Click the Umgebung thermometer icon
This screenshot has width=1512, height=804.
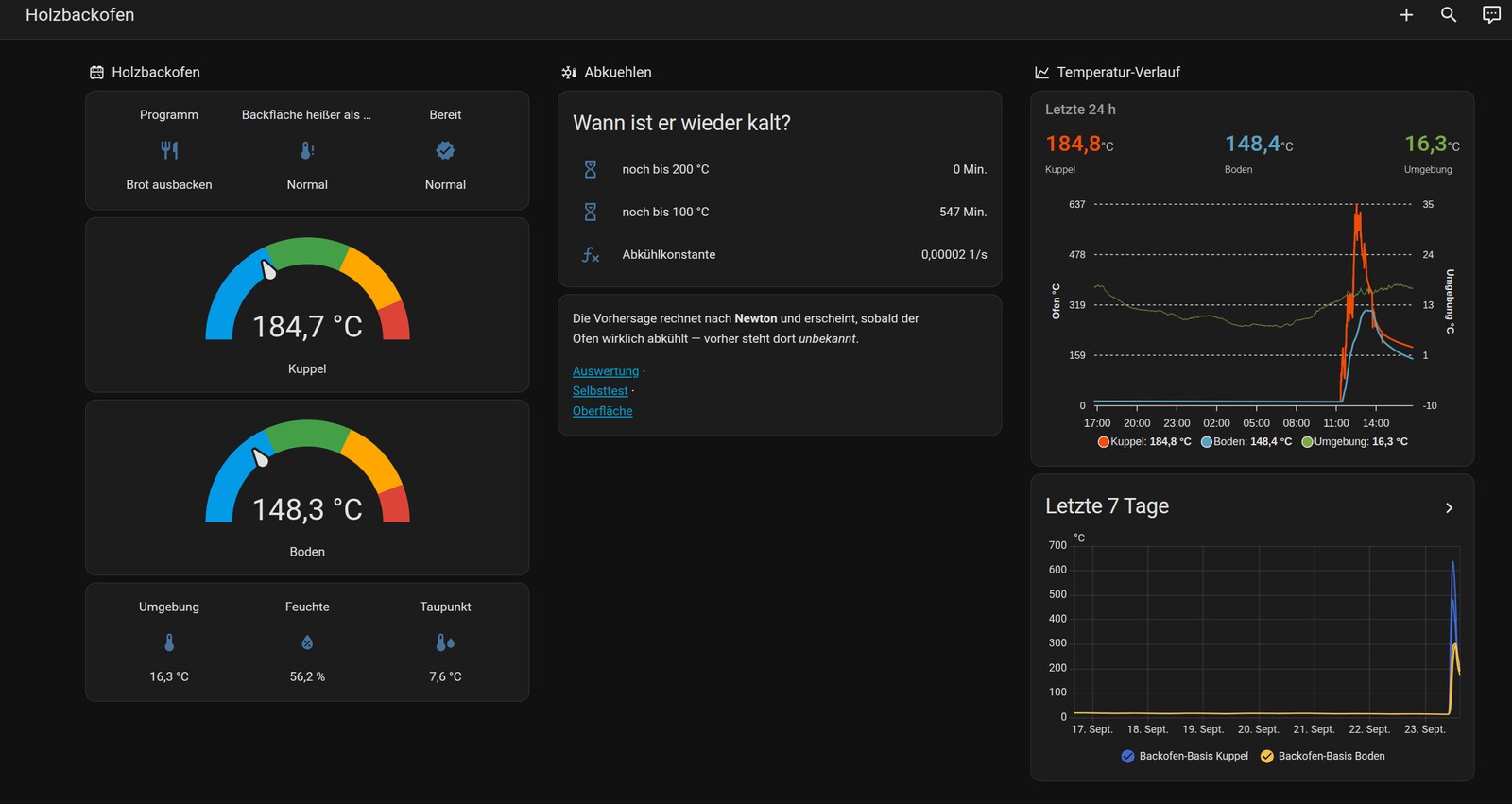coord(169,642)
